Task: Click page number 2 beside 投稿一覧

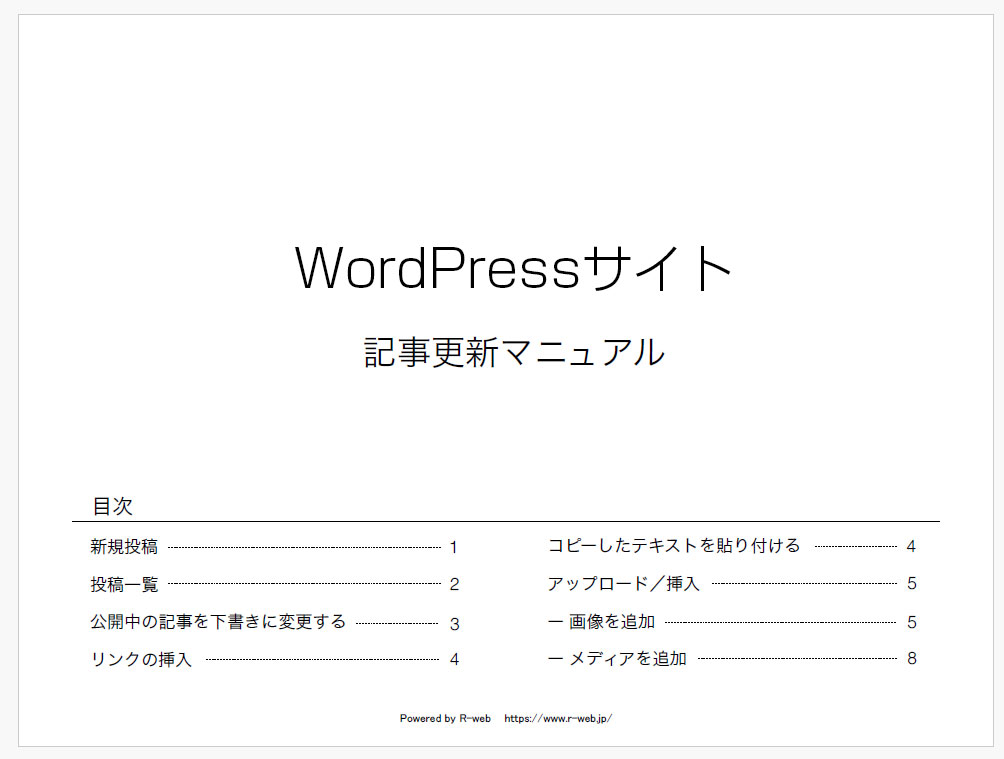Action: coord(454,584)
